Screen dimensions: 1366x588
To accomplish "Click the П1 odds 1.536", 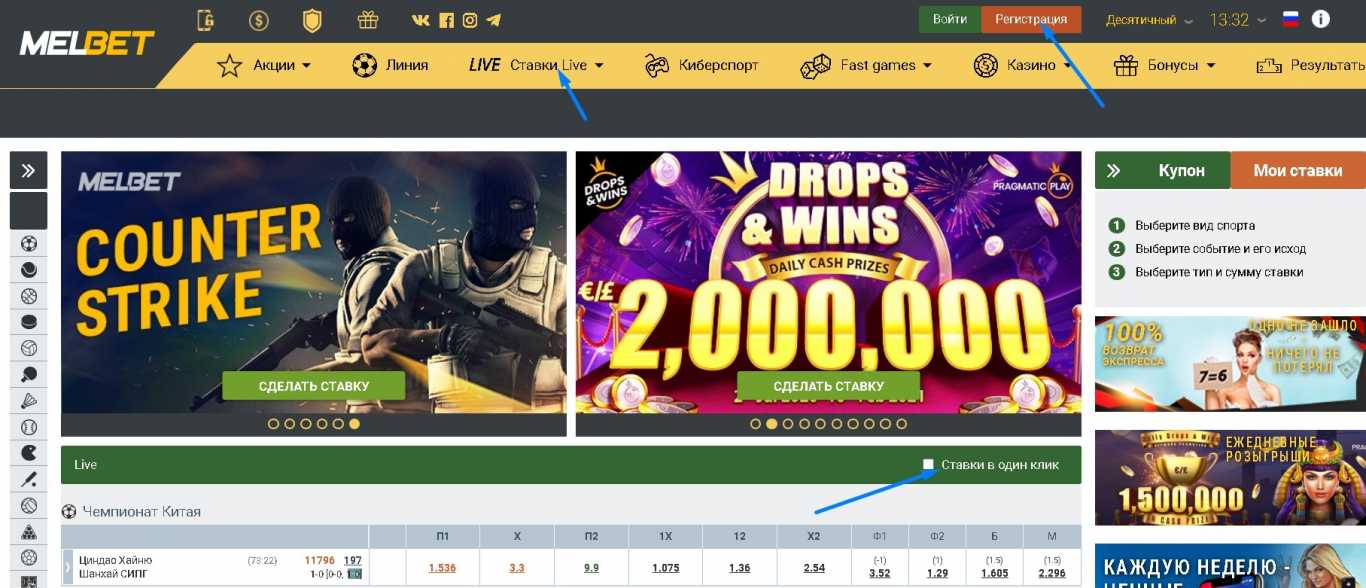I will coord(442,568).
